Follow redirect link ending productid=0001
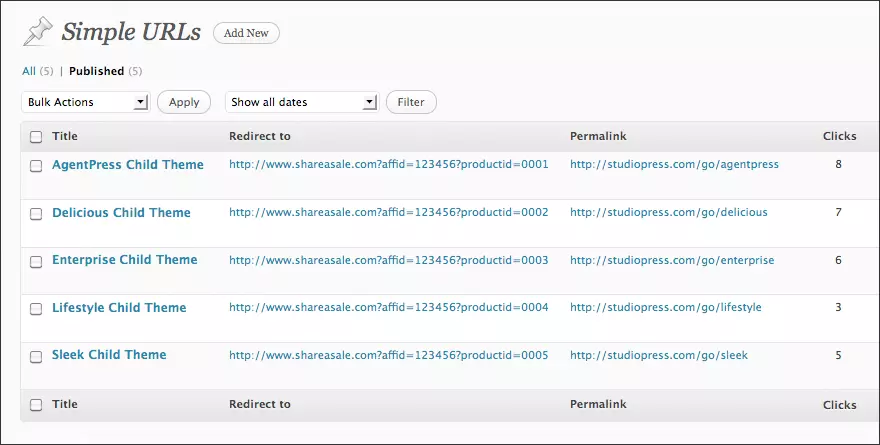 tap(388, 164)
